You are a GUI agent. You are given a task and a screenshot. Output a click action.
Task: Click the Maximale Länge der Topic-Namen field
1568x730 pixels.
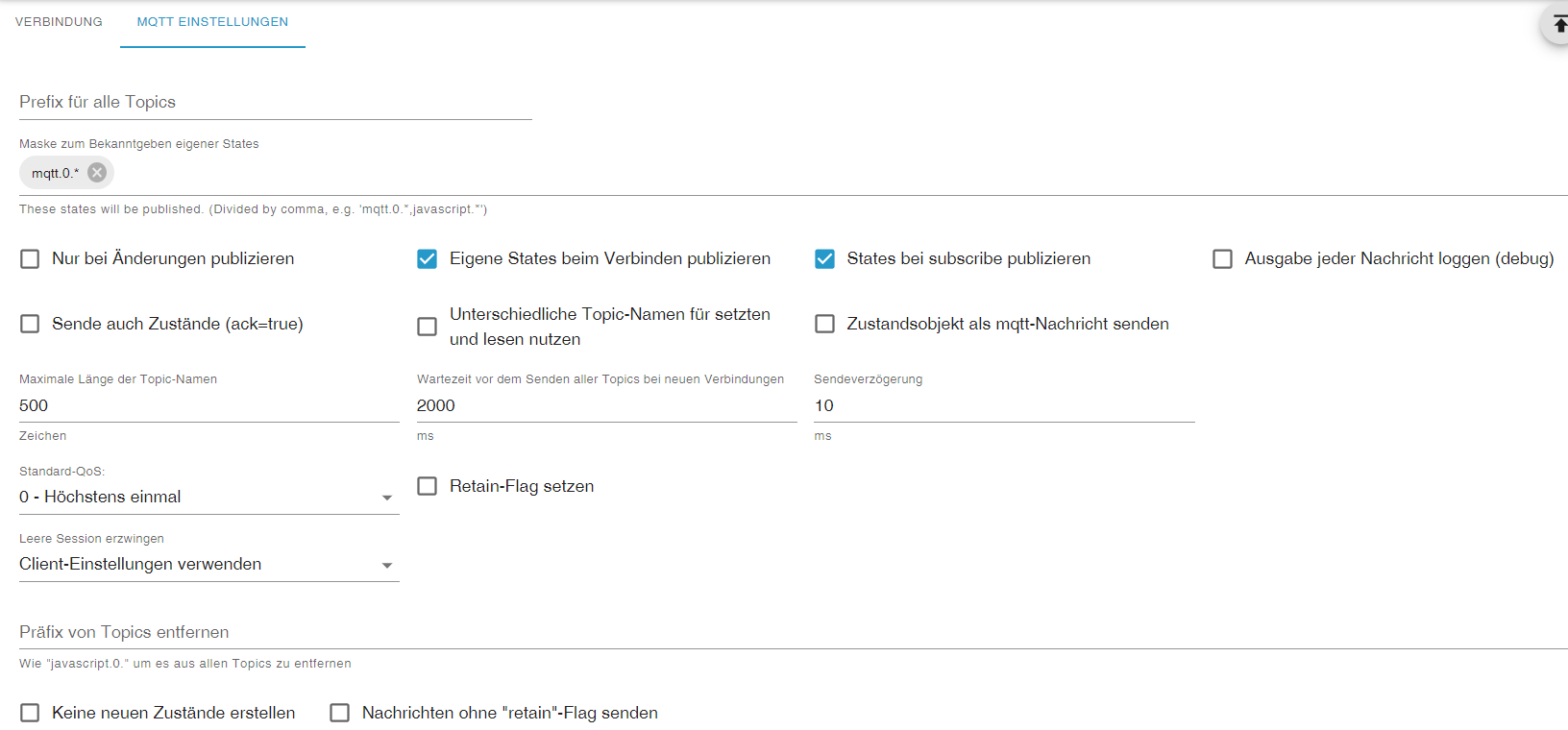tap(208, 405)
